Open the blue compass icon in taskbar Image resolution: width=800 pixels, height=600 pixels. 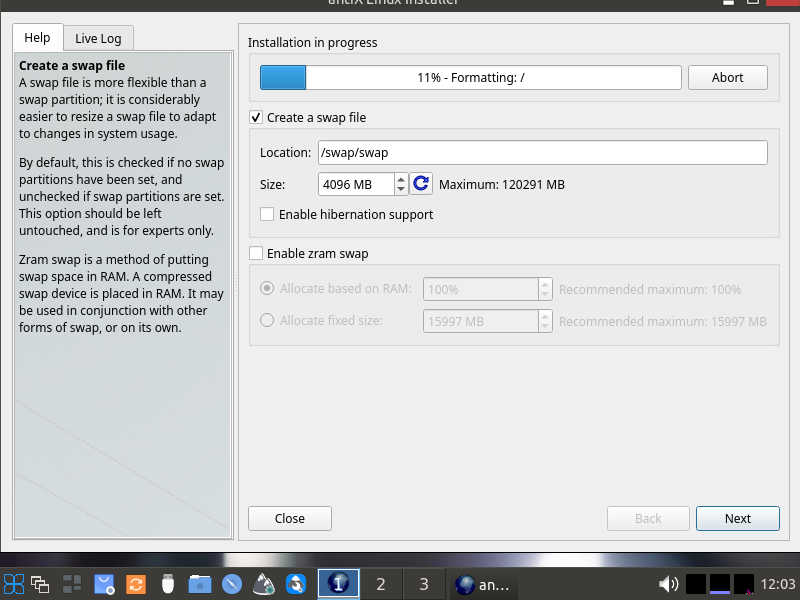tap(232, 584)
